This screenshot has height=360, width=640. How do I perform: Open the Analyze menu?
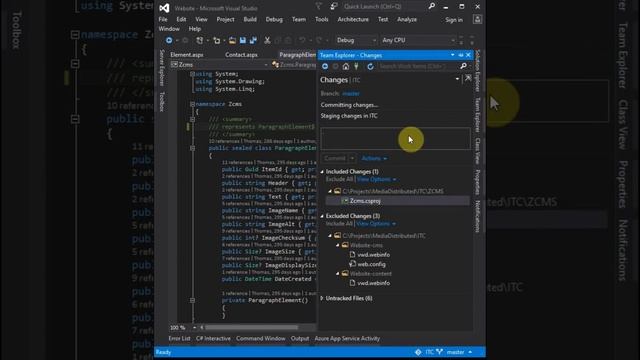click(407, 19)
